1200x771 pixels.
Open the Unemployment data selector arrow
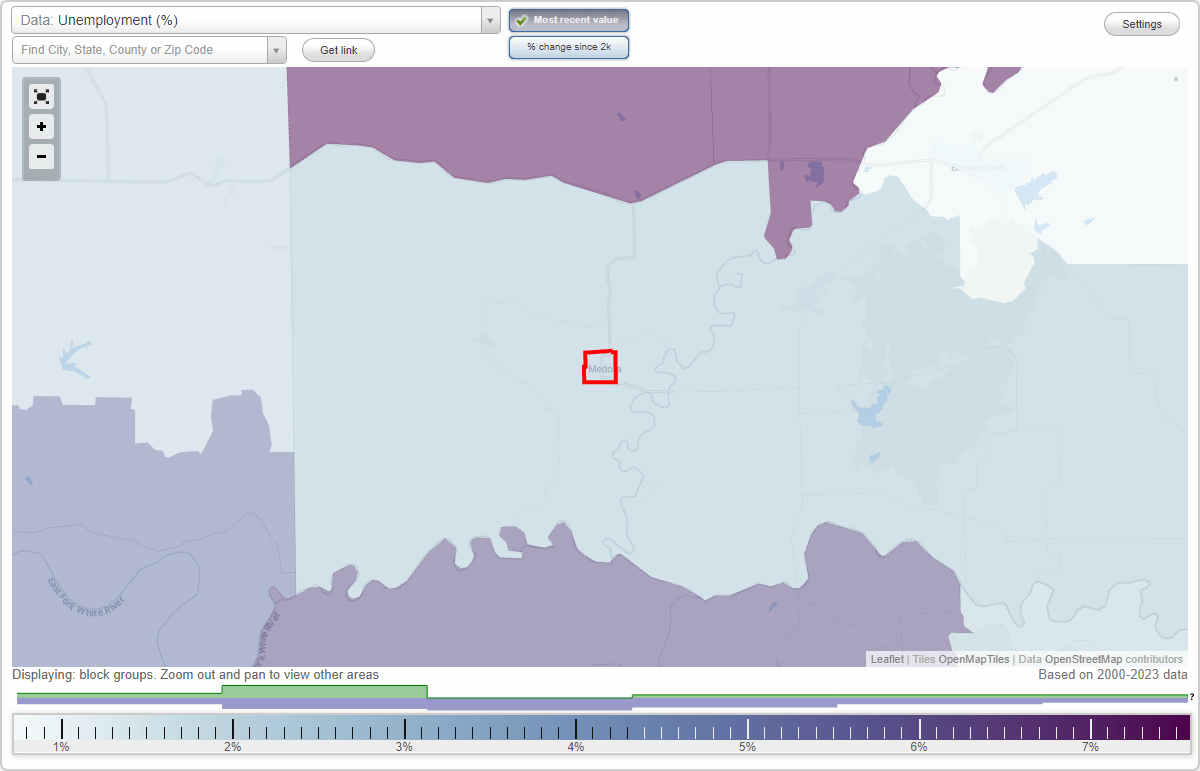tap(488, 19)
